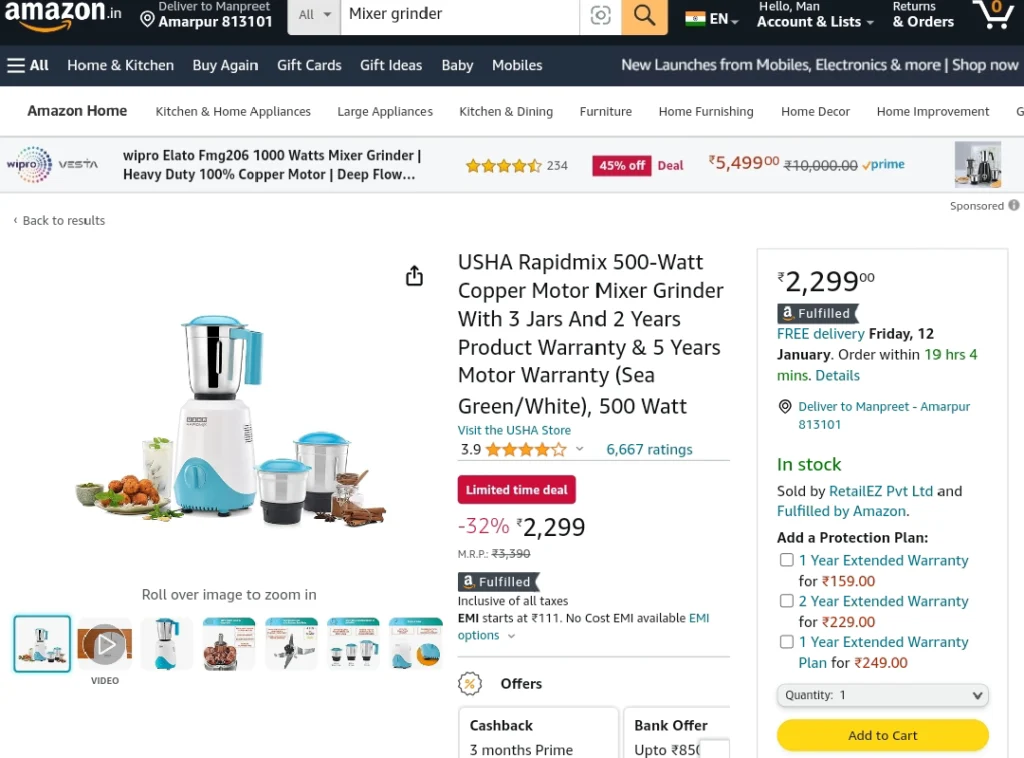Open Kitchen & Home Appliances tab
The image size is (1024, 758).
tap(233, 112)
